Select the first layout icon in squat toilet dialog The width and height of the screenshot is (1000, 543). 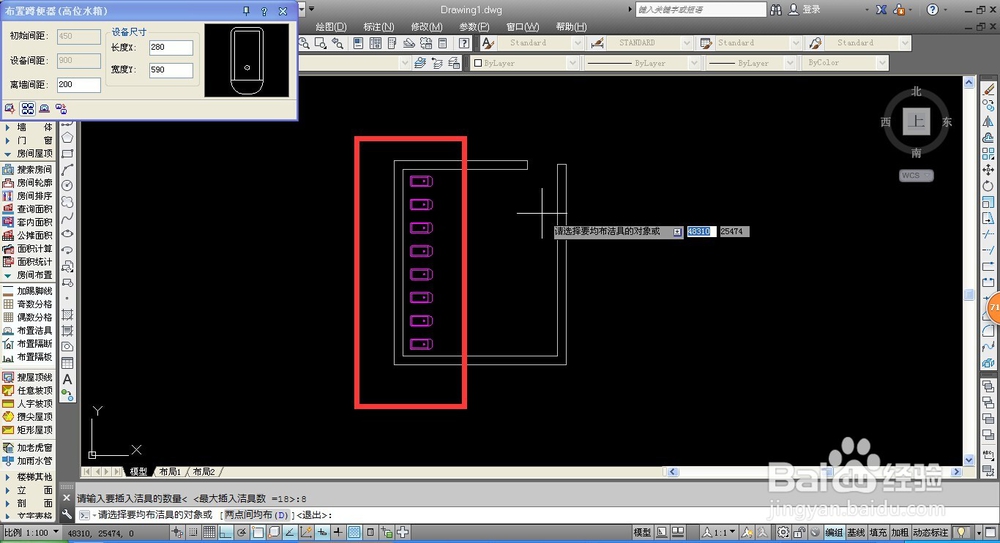(10, 108)
